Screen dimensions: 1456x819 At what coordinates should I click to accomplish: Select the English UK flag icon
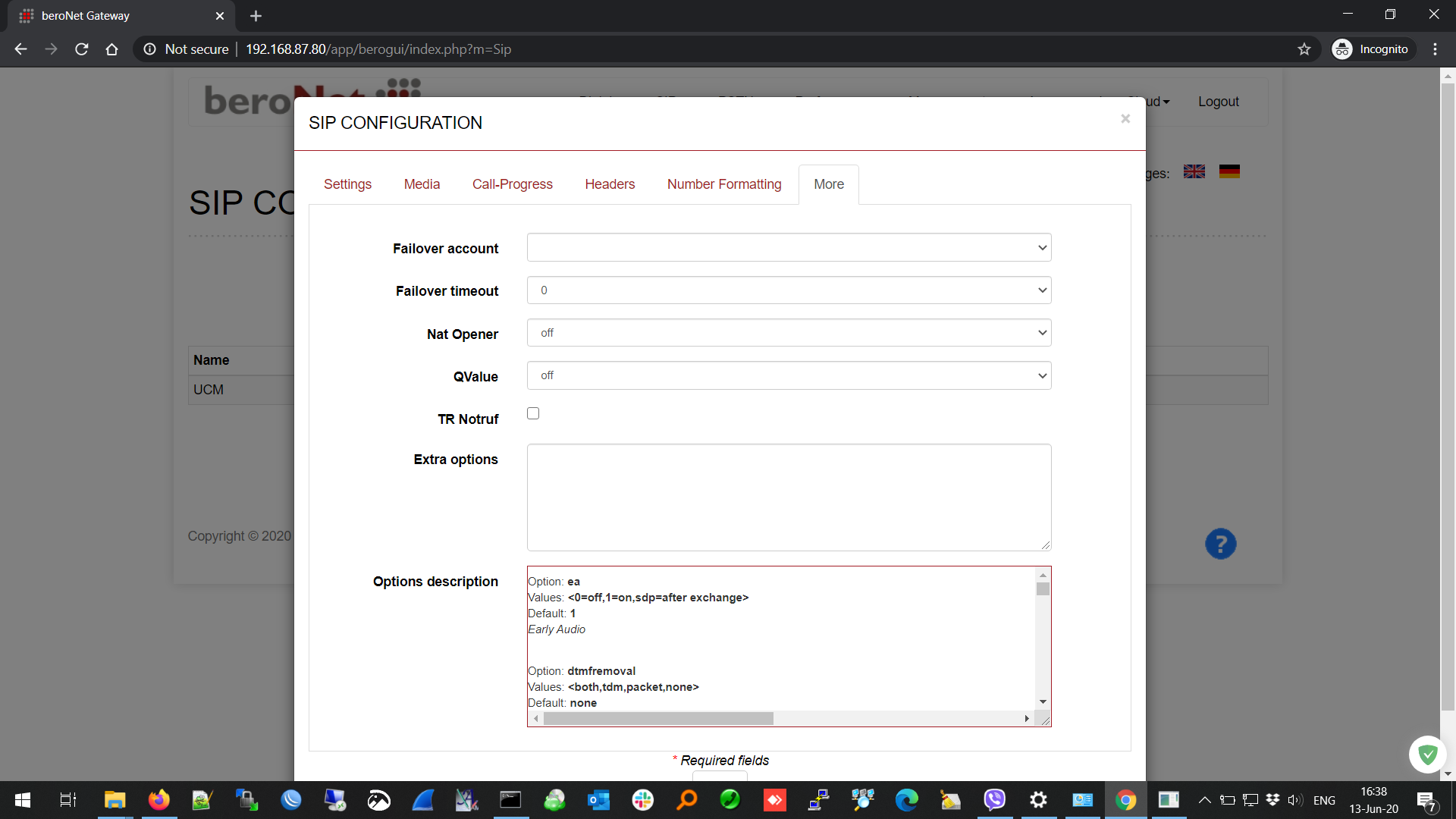tap(1194, 172)
